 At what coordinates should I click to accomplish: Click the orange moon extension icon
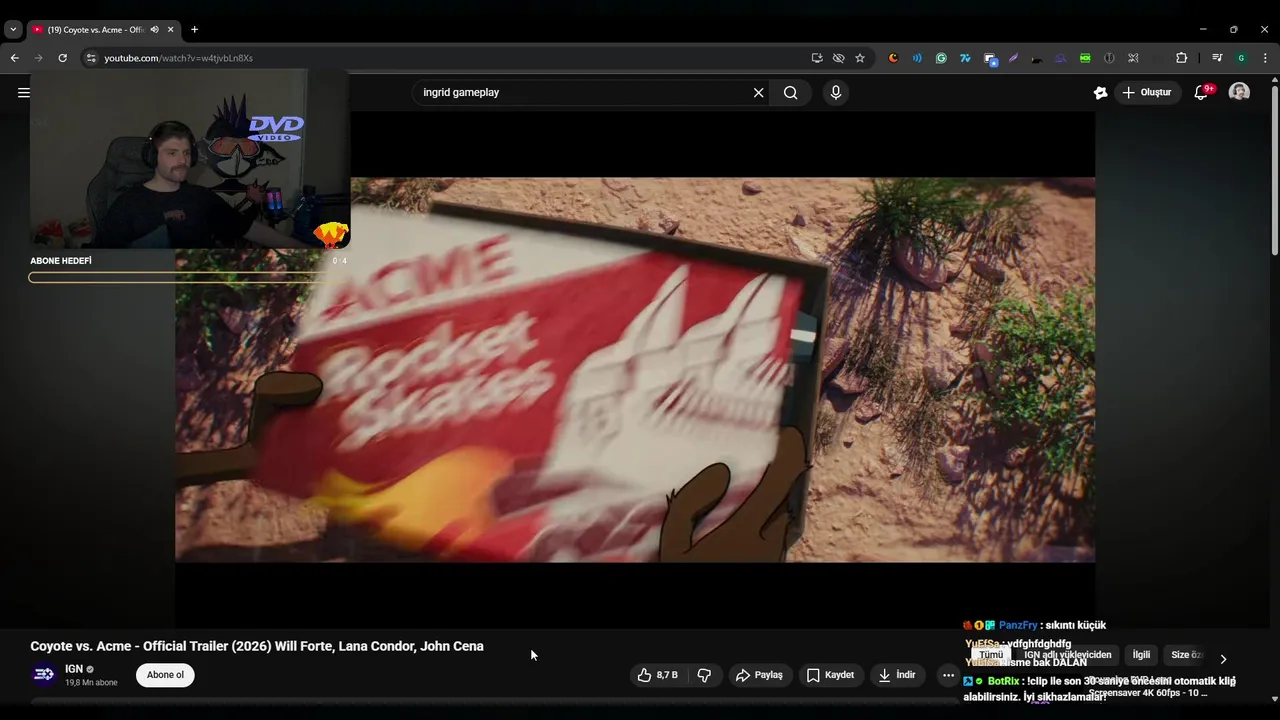tap(893, 58)
